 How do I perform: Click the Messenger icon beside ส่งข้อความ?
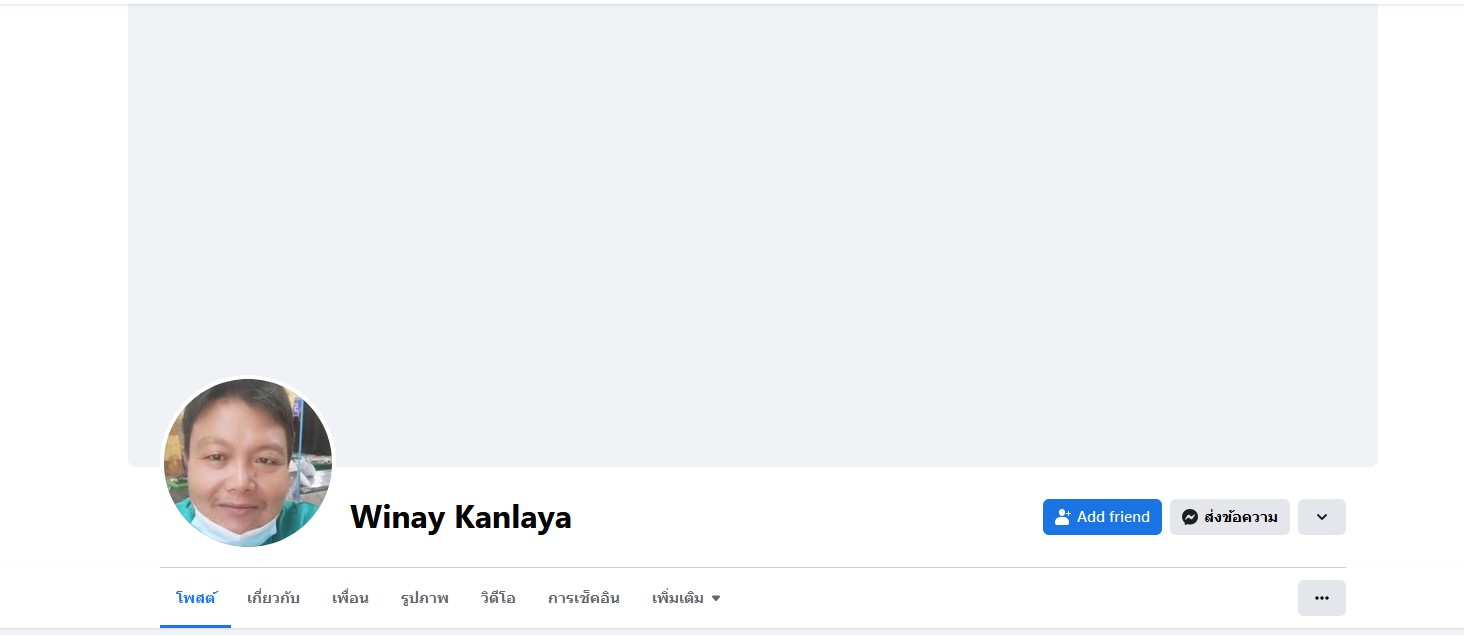coord(1190,517)
